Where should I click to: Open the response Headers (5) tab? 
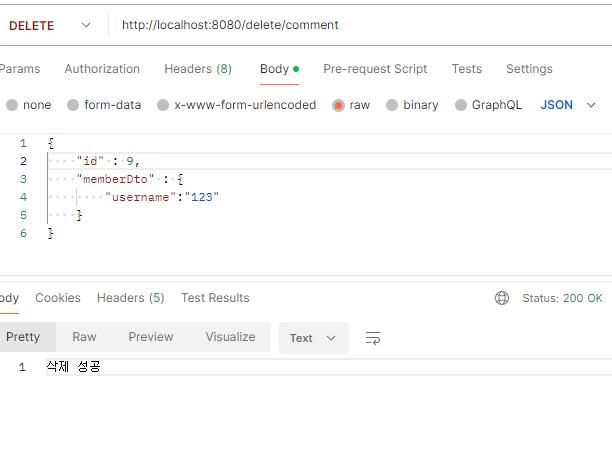pyautogui.click(x=130, y=298)
